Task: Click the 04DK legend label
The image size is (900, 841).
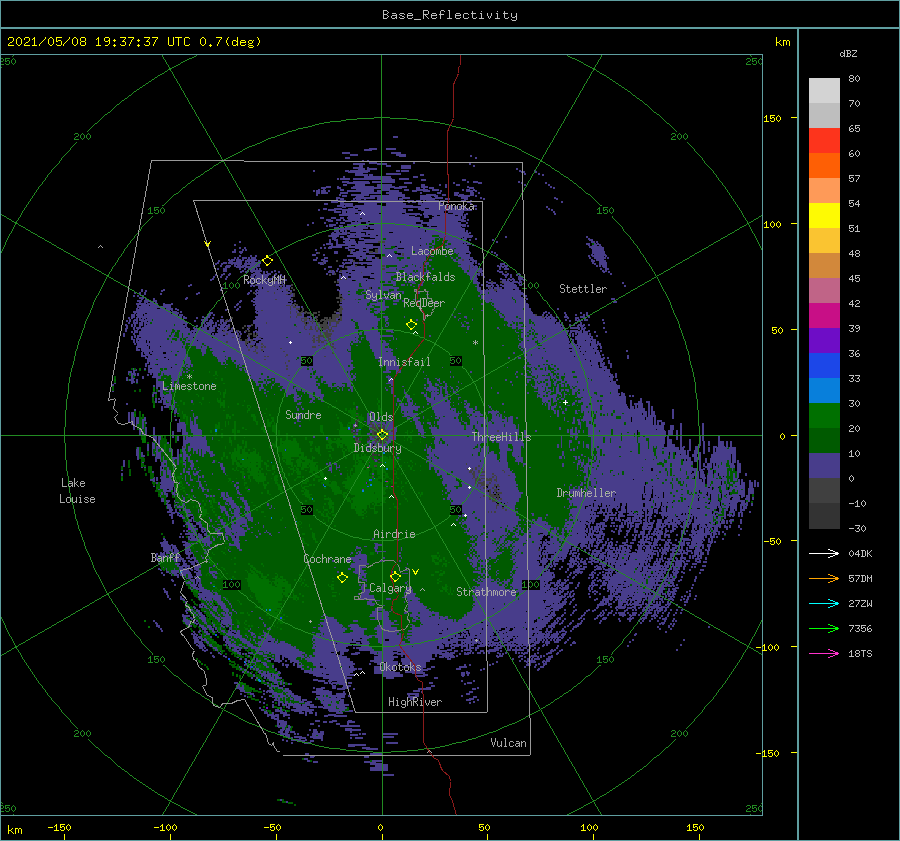Action: coord(860,553)
